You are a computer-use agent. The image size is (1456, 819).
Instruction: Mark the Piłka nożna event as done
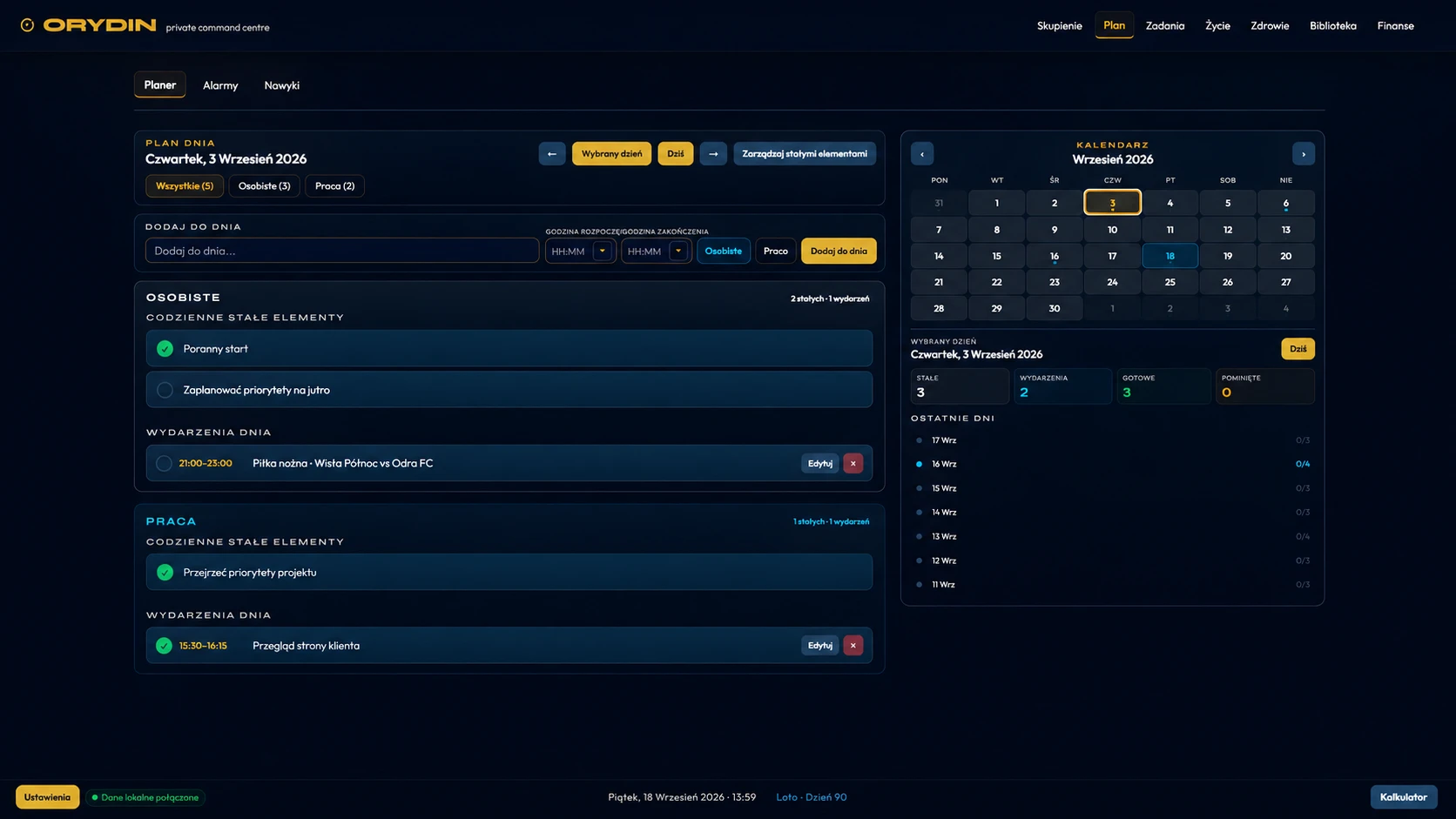[x=164, y=463]
